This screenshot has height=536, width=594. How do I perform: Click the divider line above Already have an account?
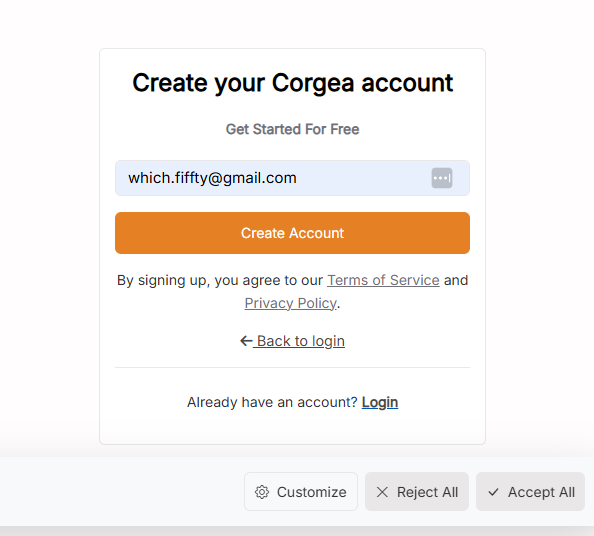[292, 367]
